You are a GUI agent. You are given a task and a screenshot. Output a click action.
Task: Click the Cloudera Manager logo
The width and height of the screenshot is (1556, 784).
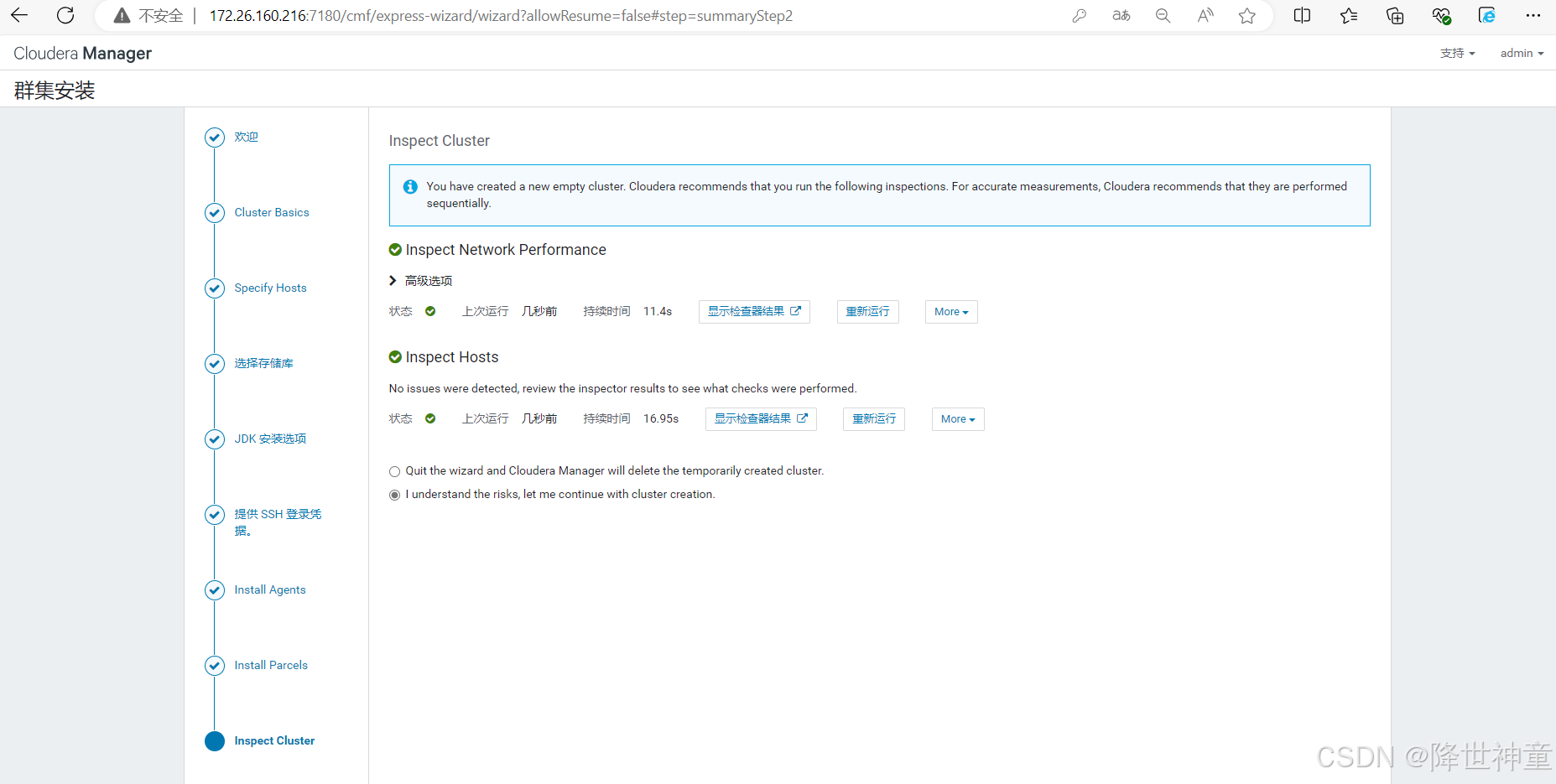click(82, 53)
